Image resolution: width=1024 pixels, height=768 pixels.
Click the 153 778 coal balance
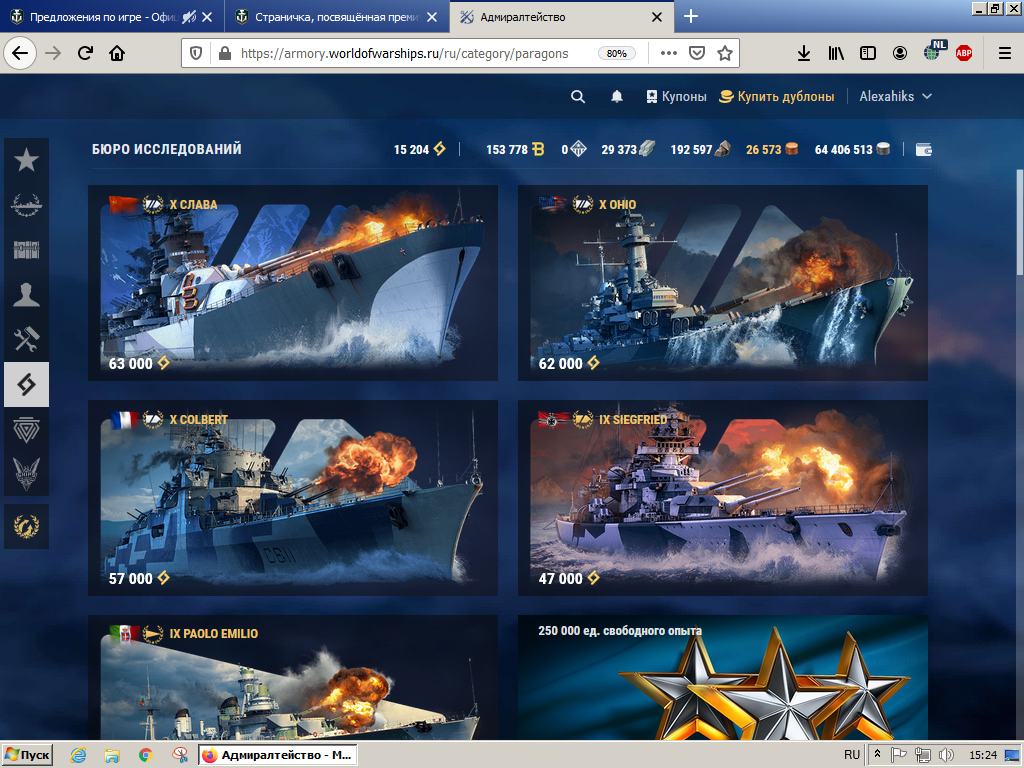tap(515, 150)
